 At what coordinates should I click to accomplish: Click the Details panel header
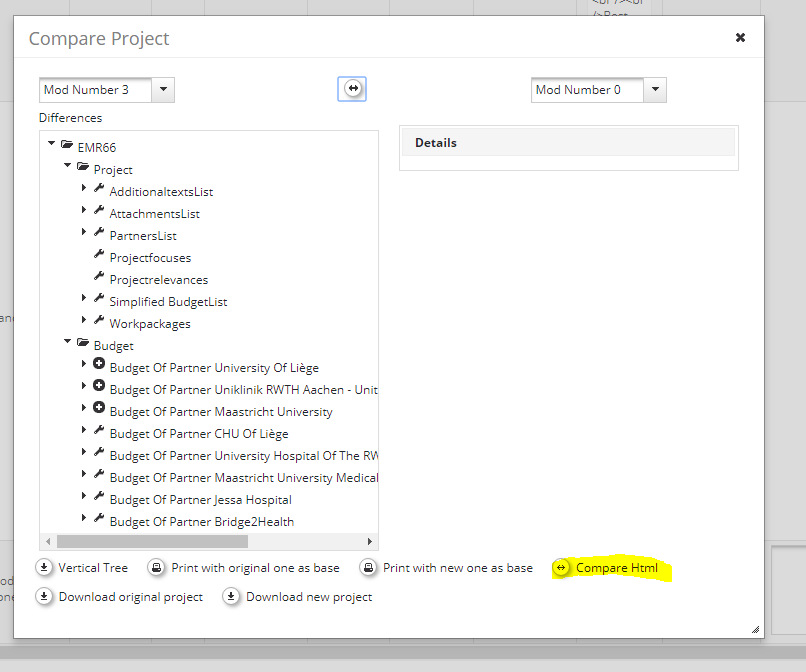[x=568, y=143]
